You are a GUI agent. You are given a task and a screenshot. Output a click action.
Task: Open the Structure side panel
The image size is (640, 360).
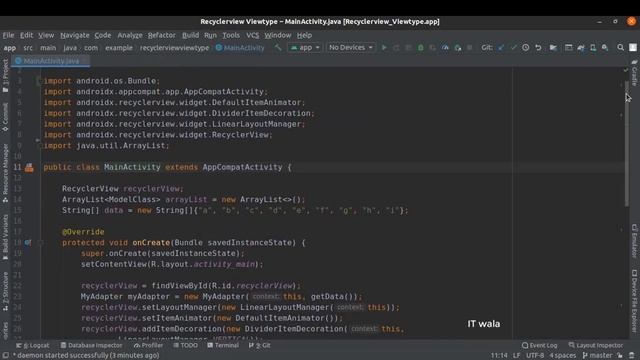click(x=5, y=291)
